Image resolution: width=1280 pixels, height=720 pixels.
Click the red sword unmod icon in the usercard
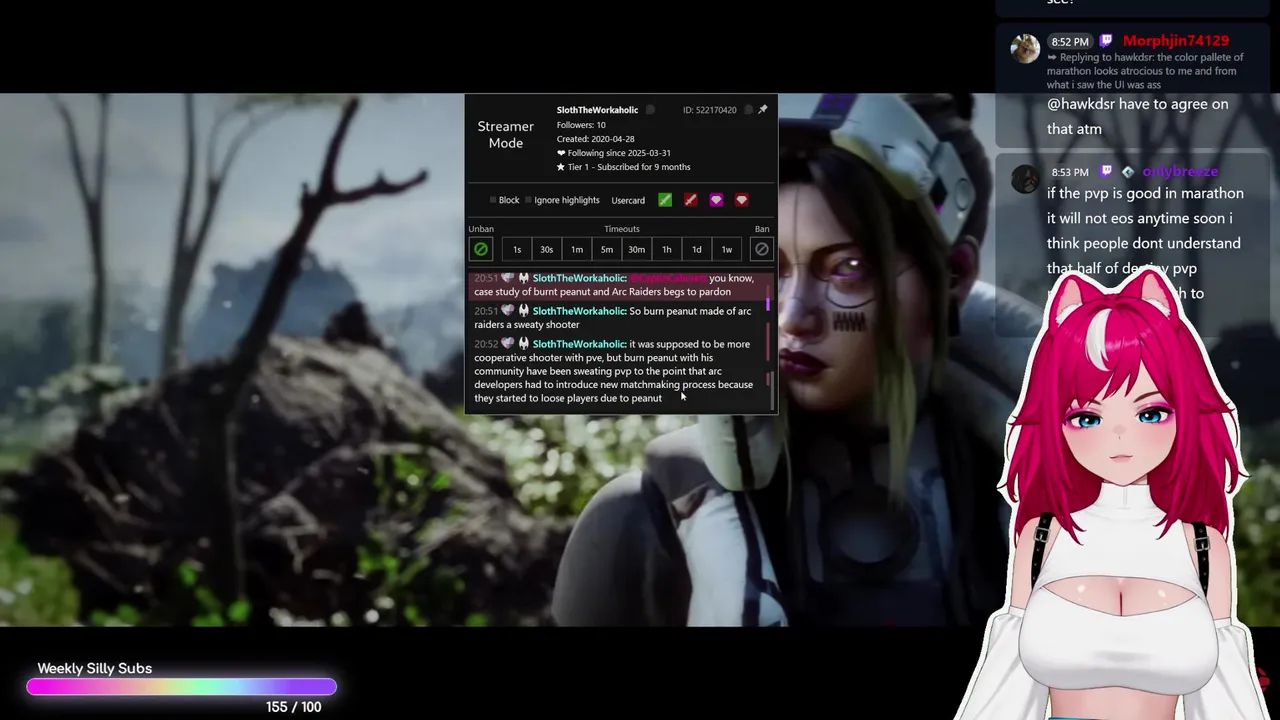click(x=690, y=200)
